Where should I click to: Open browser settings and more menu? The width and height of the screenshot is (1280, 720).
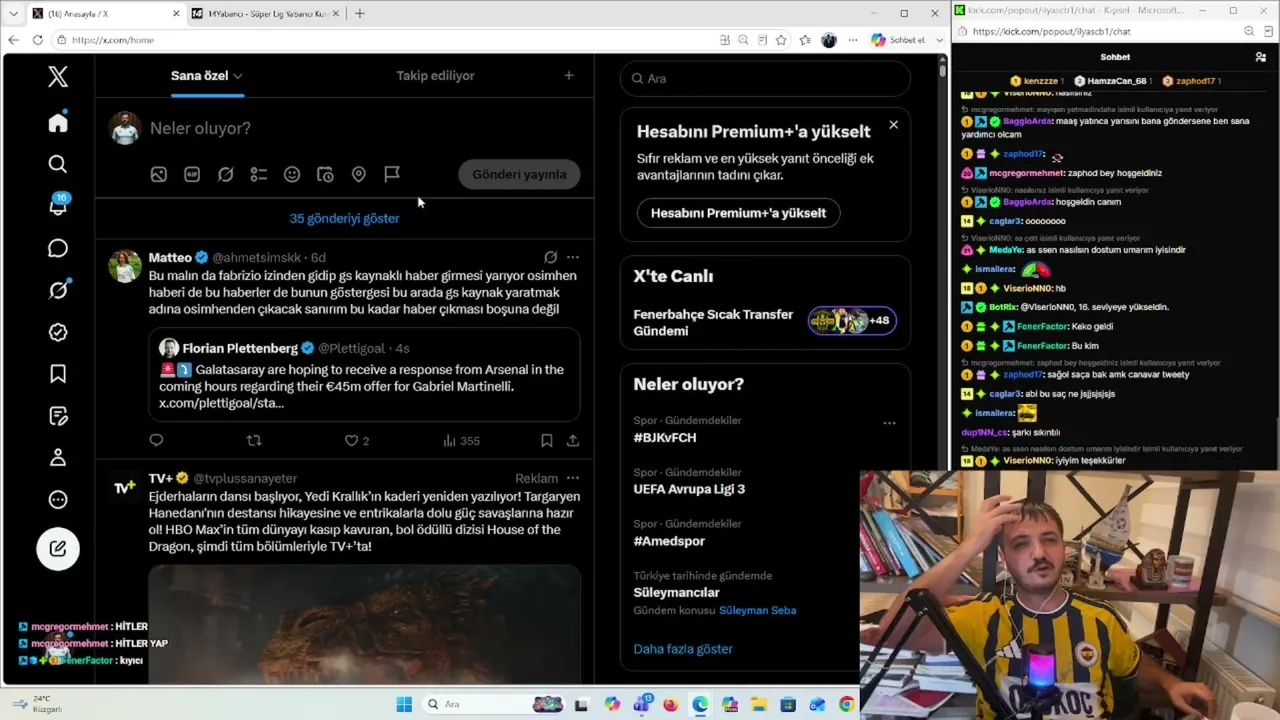[853, 40]
